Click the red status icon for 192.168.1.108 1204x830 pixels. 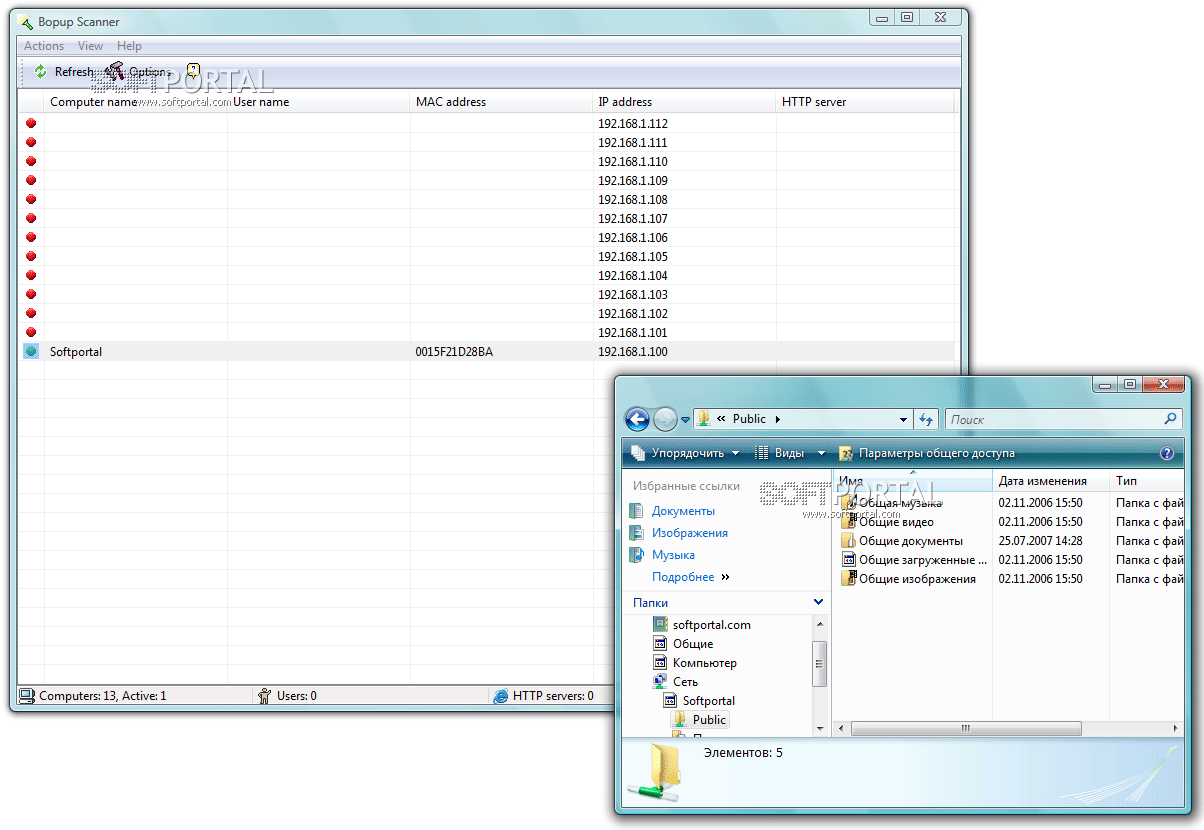pos(31,199)
